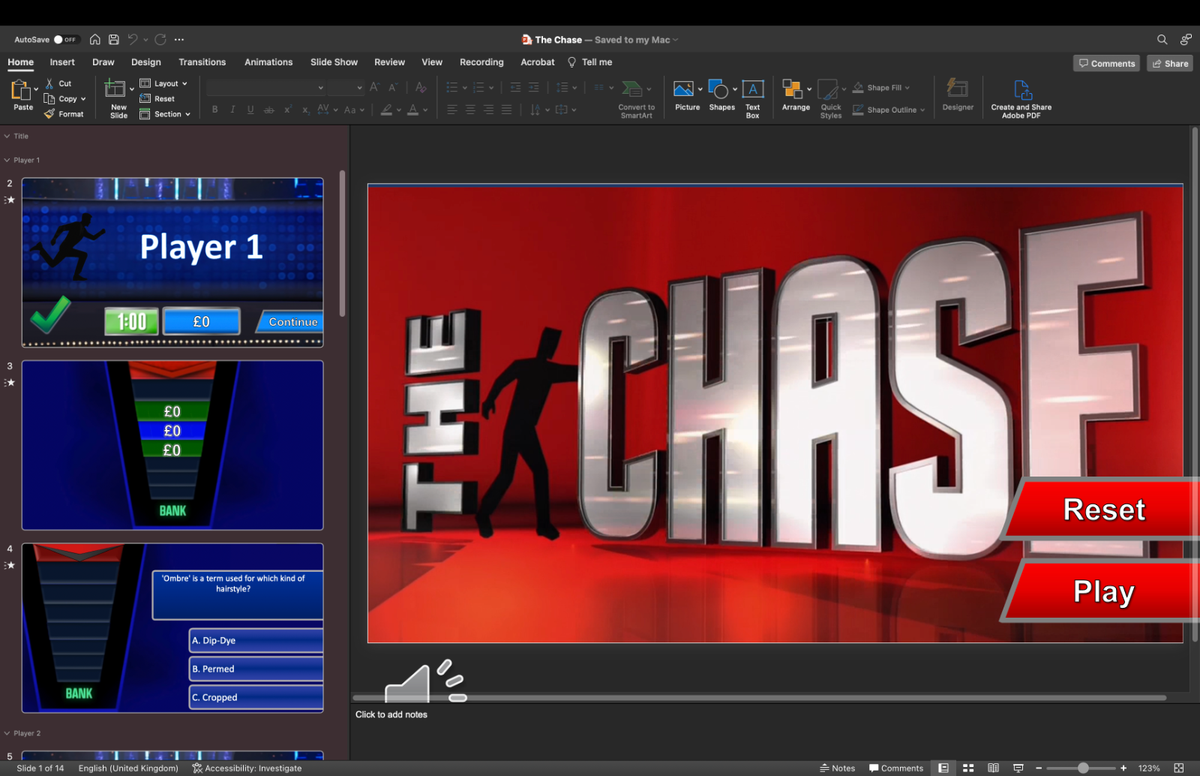Switch to Slide Sorter view icon
Viewport: 1200px width, 776px height.
coord(968,768)
